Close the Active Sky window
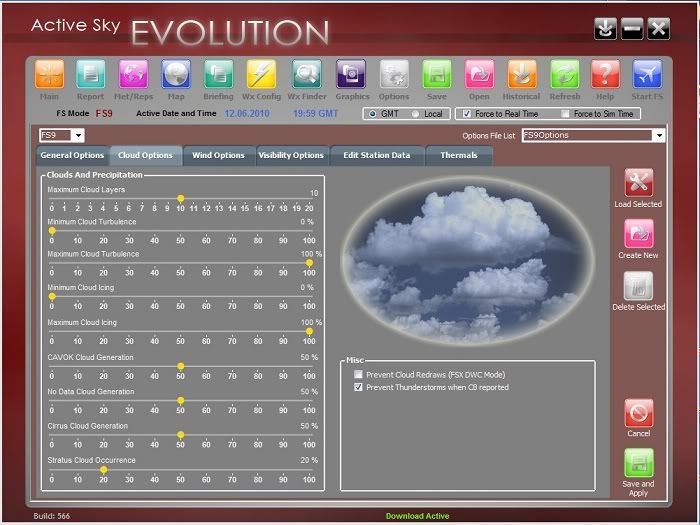 659,29
